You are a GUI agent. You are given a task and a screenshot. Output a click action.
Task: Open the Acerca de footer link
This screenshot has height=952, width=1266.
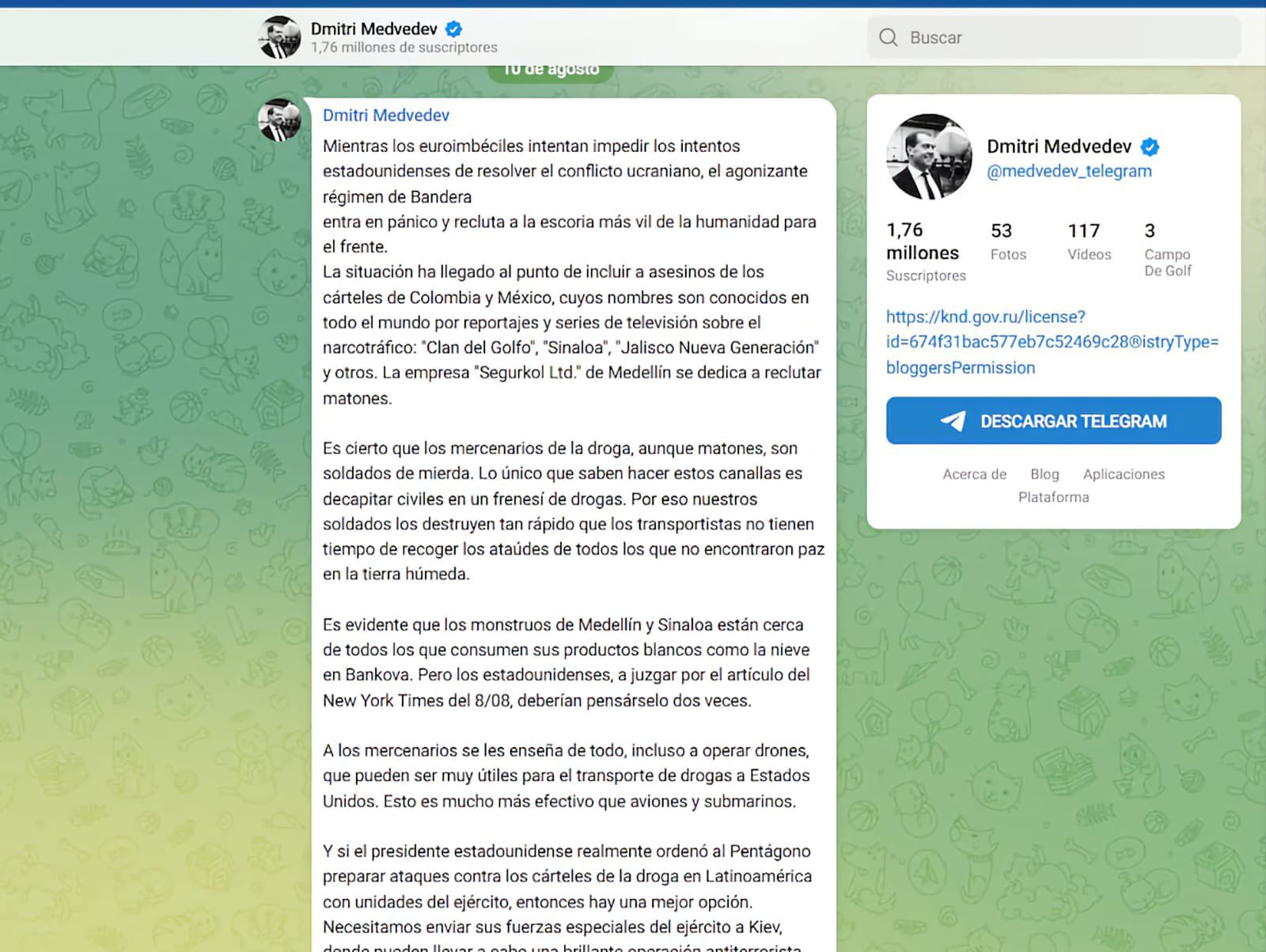(x=974, y=474)
